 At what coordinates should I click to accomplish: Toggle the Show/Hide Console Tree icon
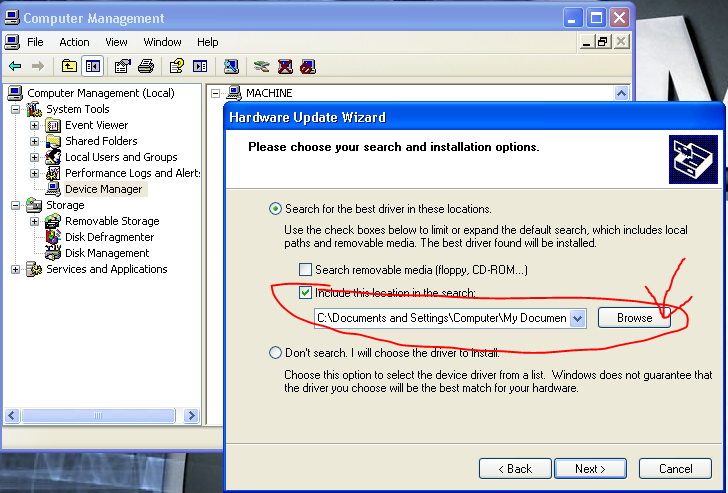pos(92,66)
